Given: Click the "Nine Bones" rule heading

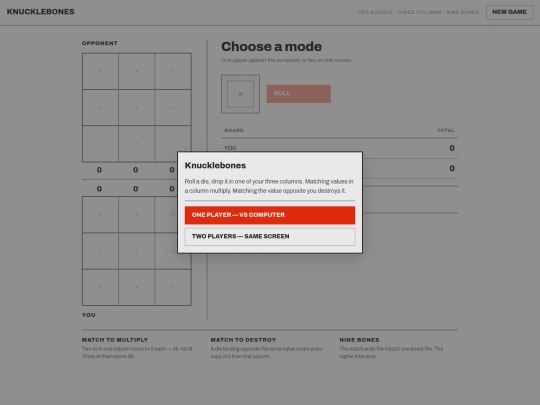Looking at the screenshot, I should pyautogui.click(x=360, y=340).
